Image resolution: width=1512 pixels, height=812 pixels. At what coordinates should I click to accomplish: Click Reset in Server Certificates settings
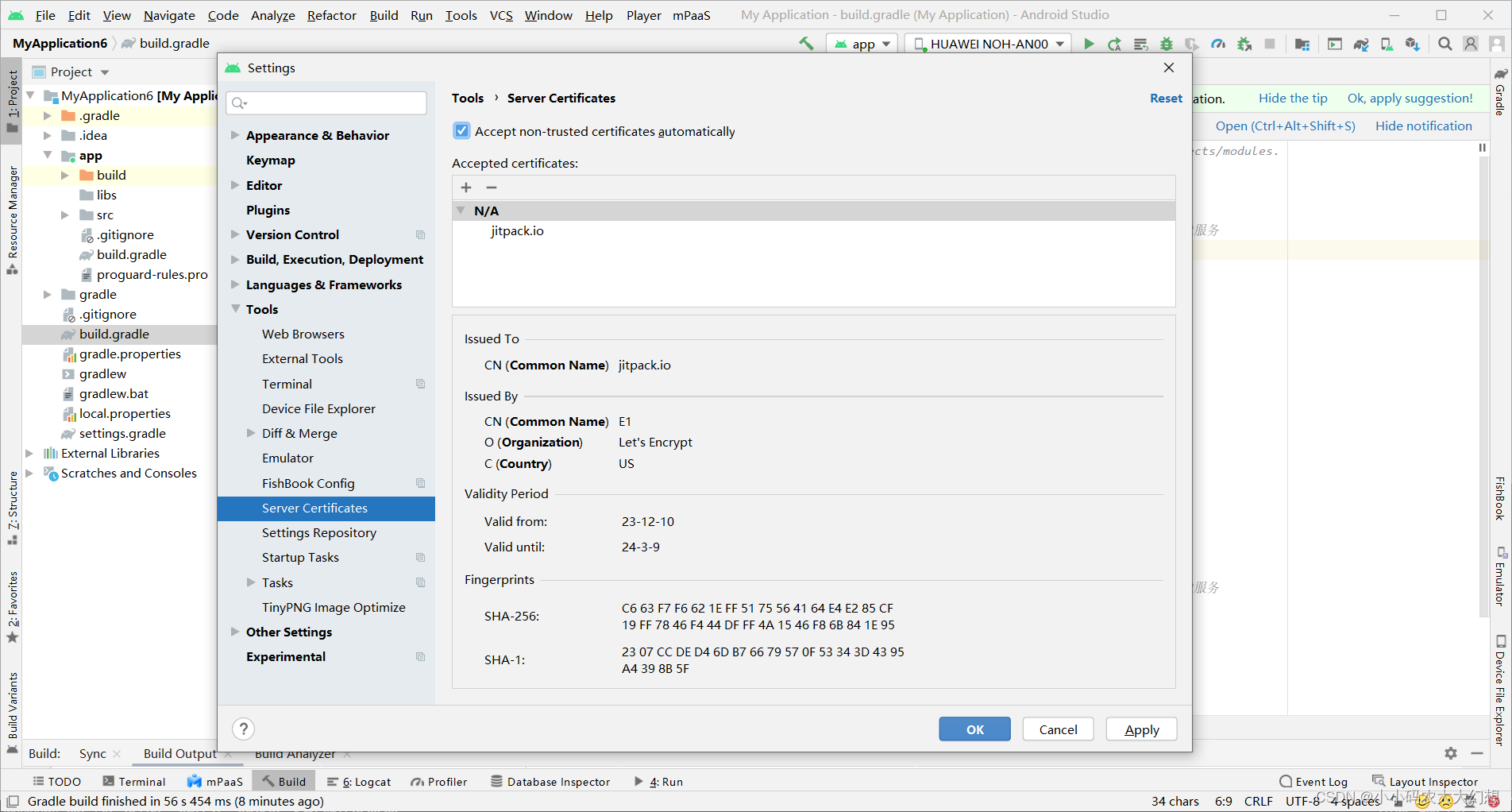[x=1165, y=98]
